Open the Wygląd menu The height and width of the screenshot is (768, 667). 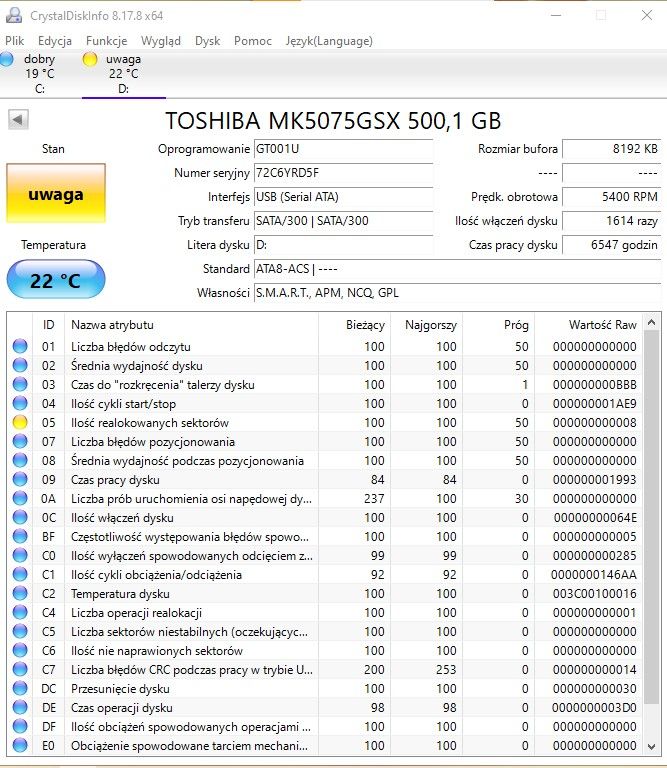click(161, 41)
